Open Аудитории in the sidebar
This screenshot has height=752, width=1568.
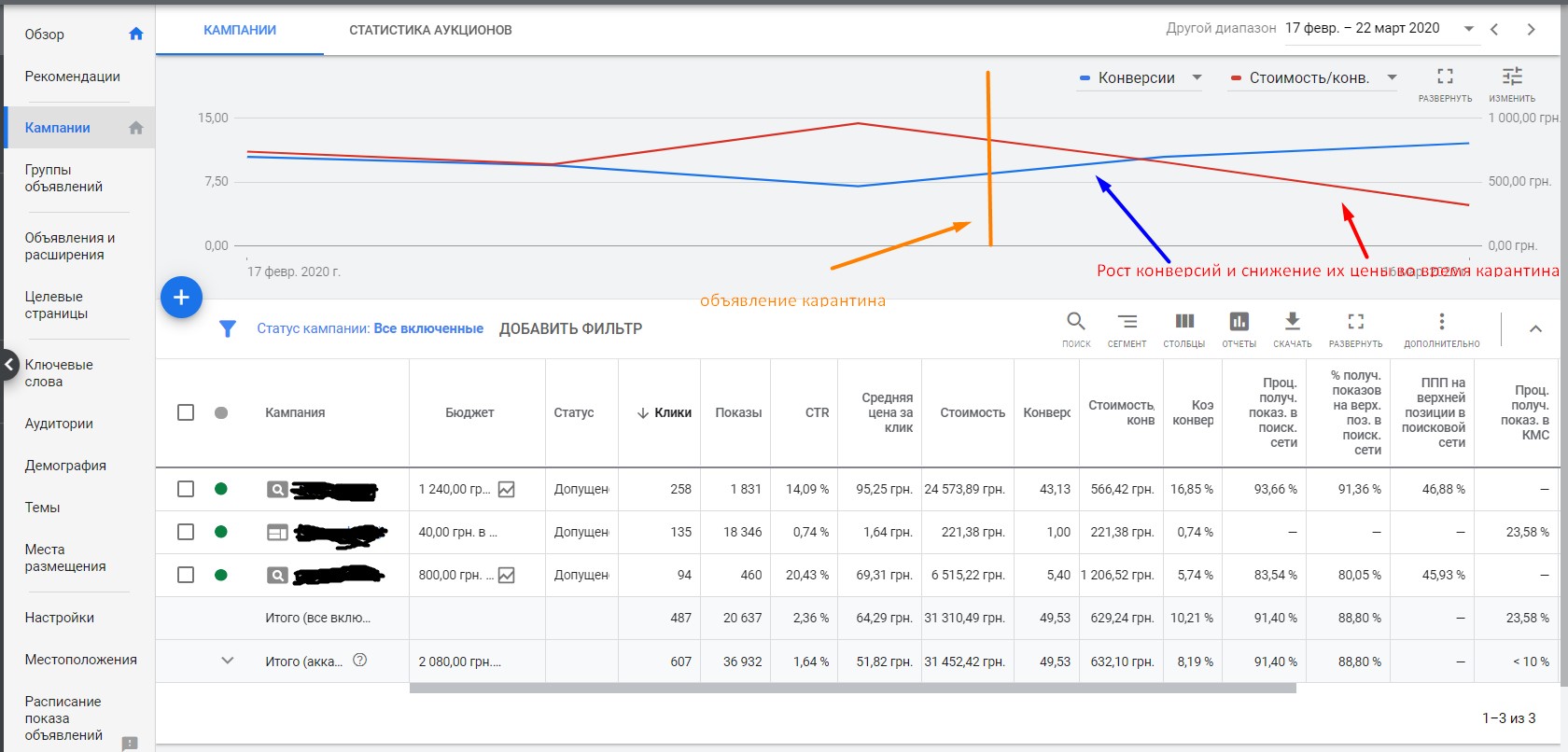(59, 424)
